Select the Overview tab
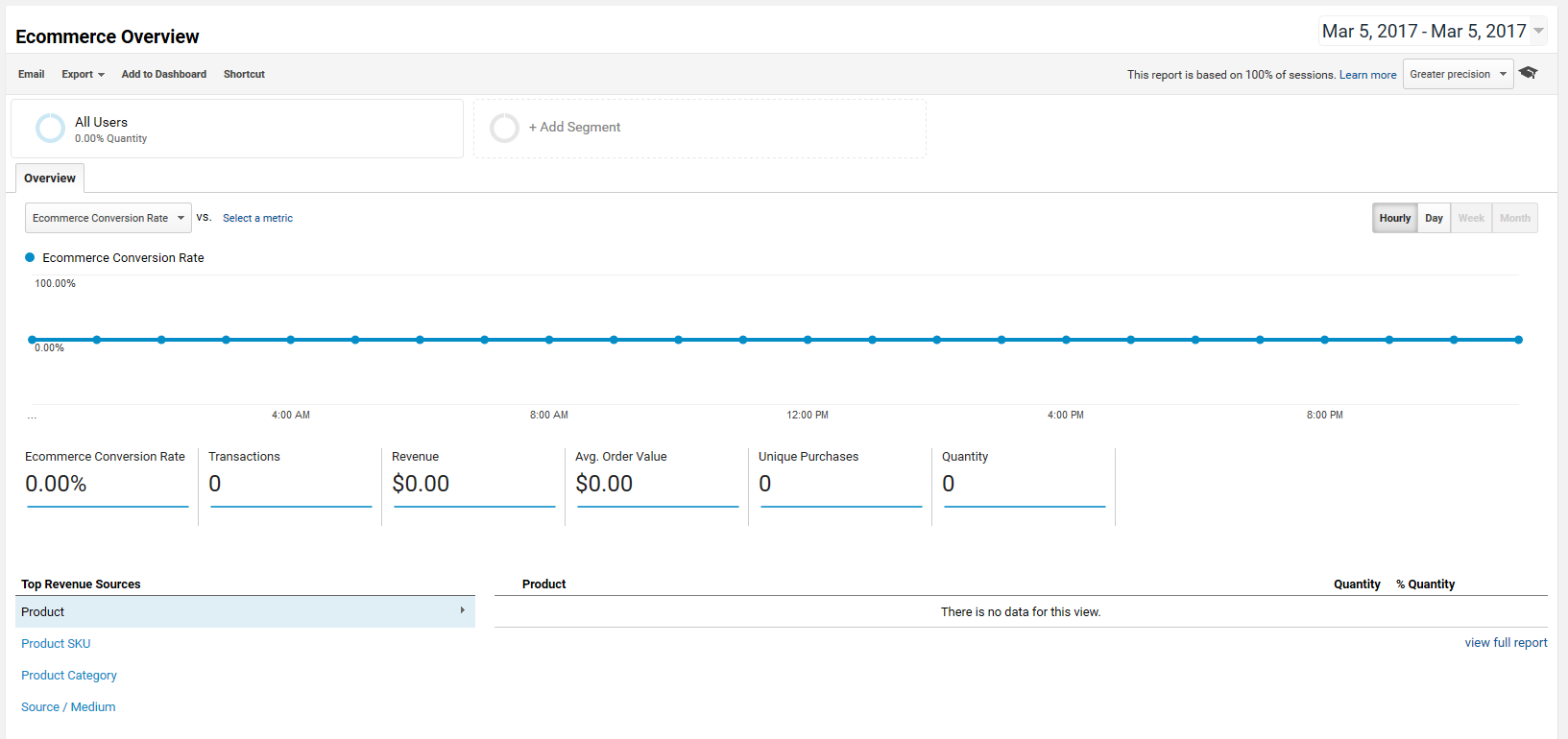This screenshot has width=1568, height=739. point(50,179)
